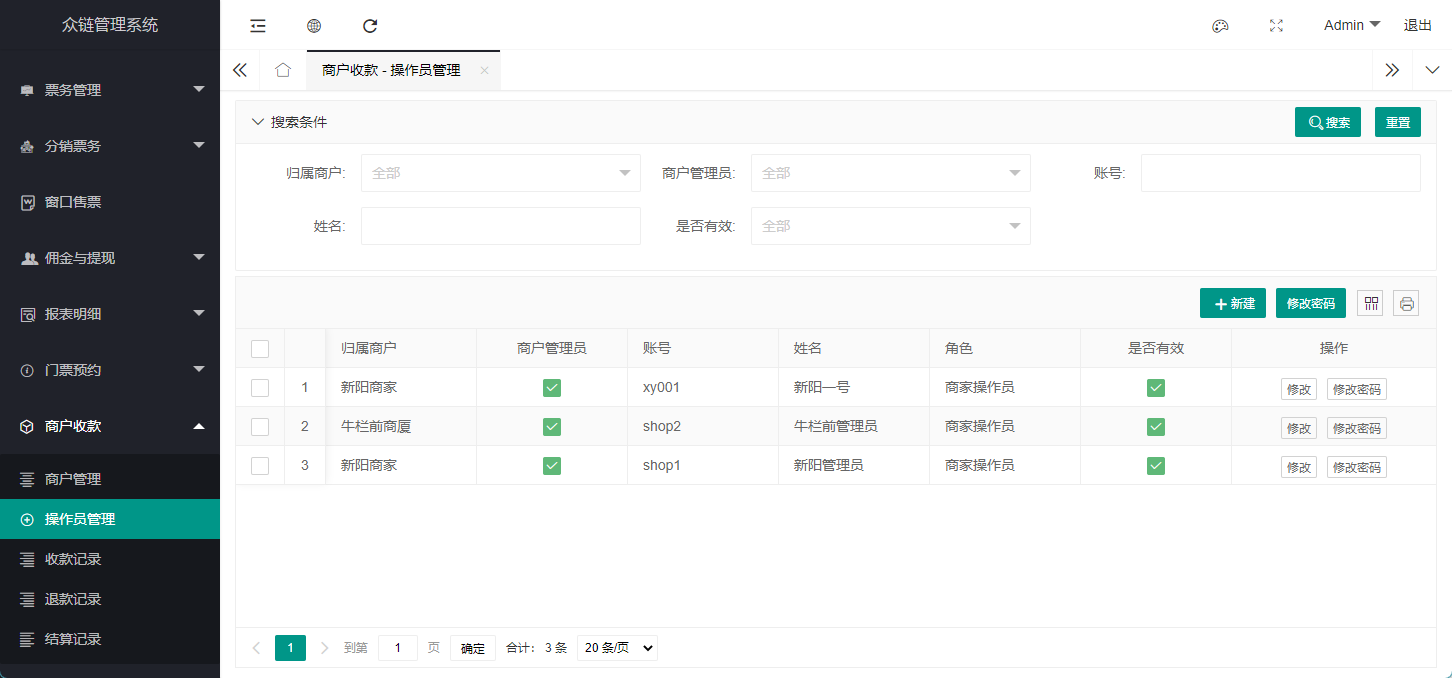This screenshot has width=1452, height=678.
Task: Toggle fullscreen mode from the header
Action: pyautogui.click(x=1276, y=25)
